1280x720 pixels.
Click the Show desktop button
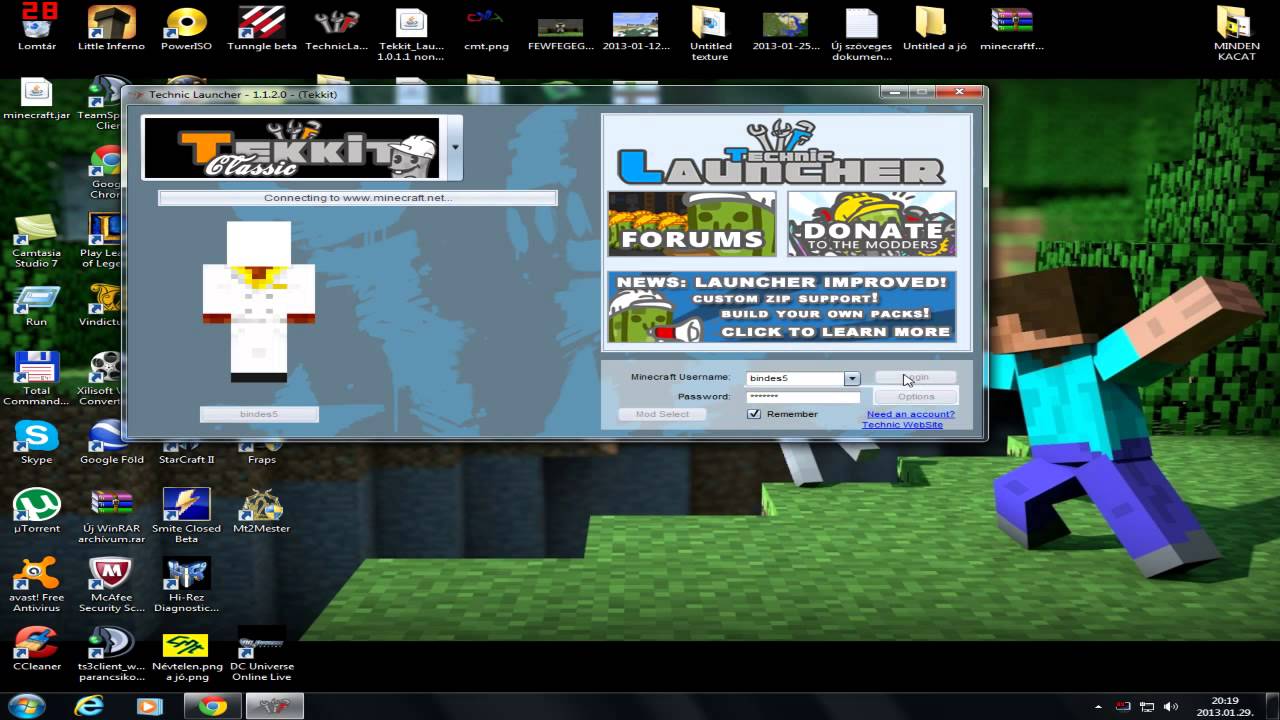point(1273,706)
